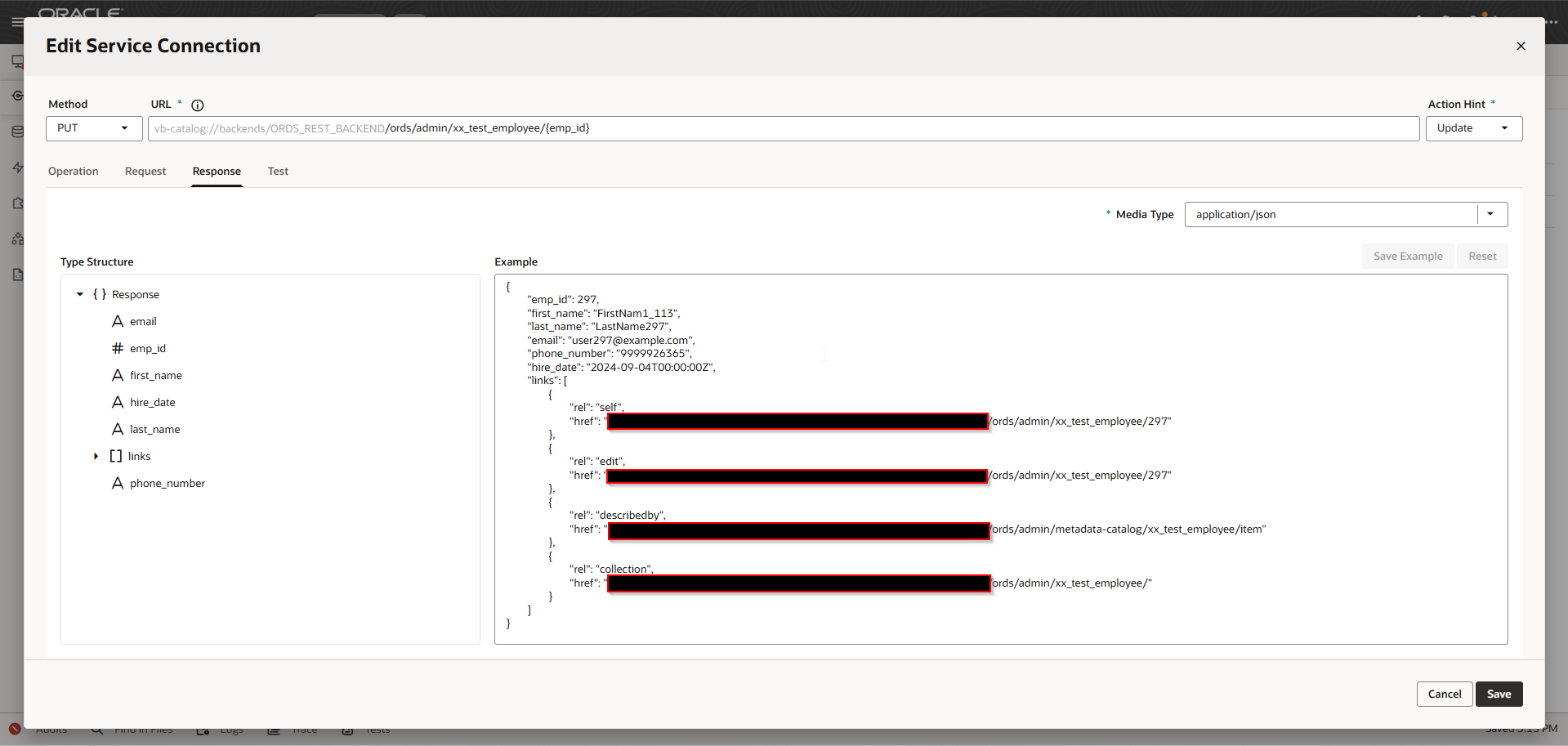Open the Test tab
1568x746 pixels.
[x=278, y=171]
